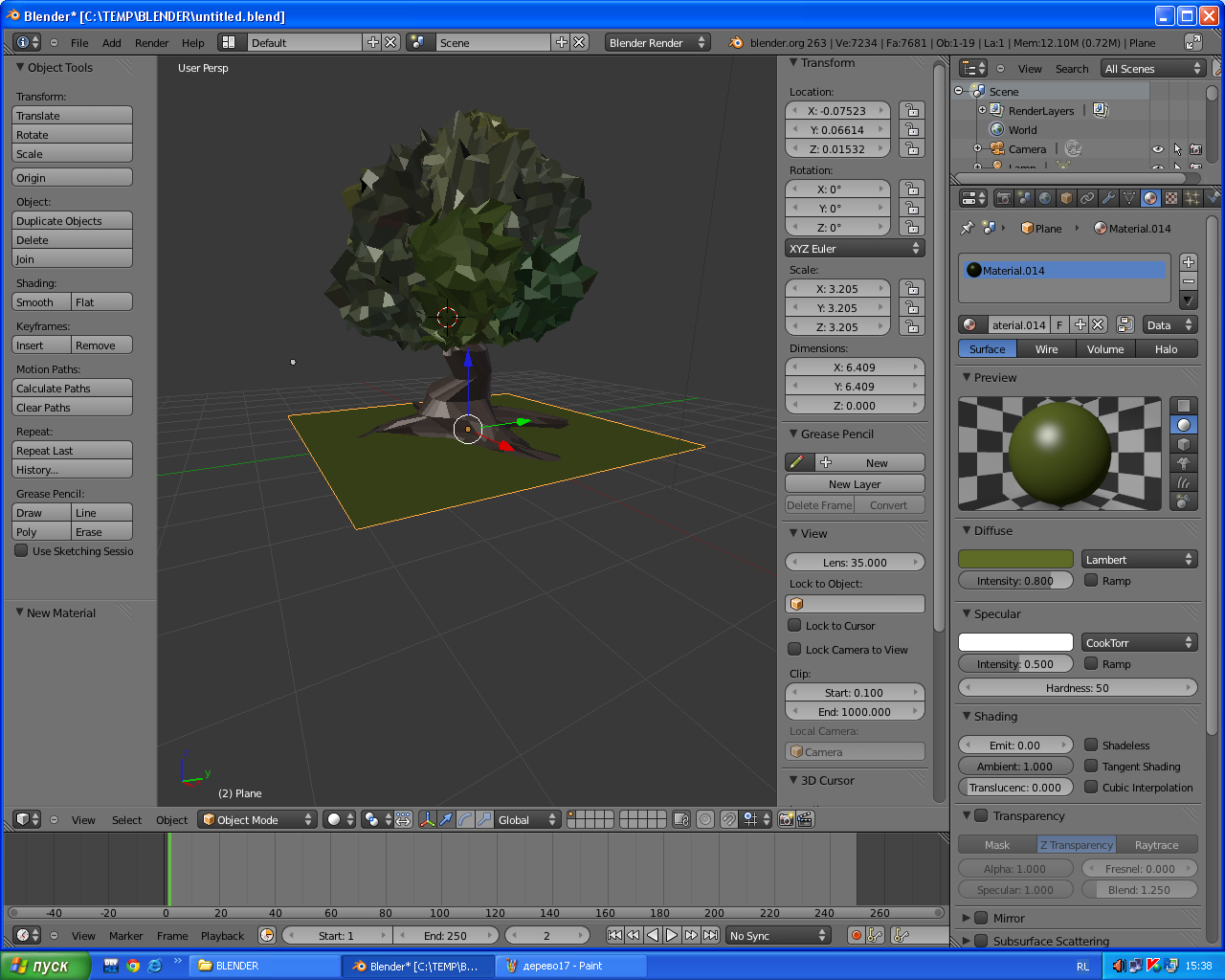Add a New Layer in Grease Pencil

(x=855, y=483)
